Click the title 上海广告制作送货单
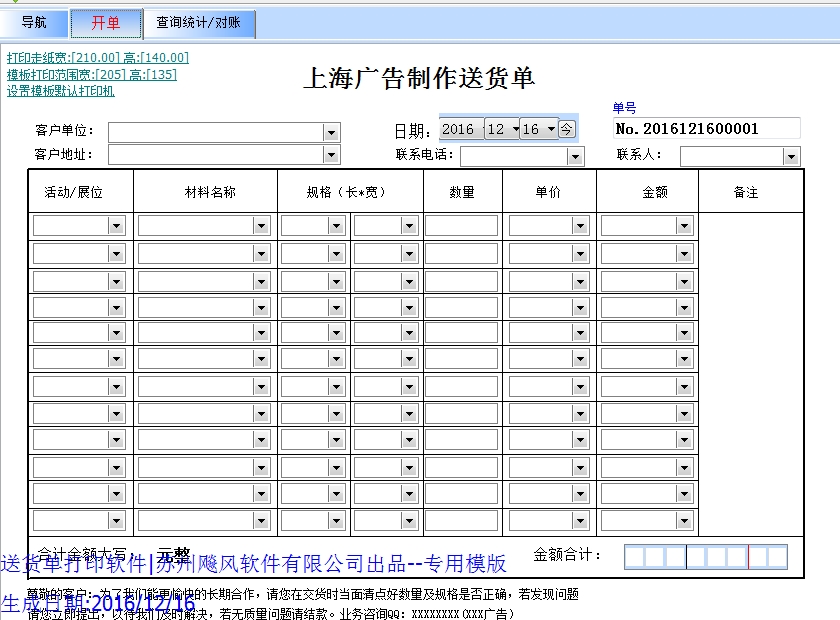Image resolution: width=840 pixels, height=620 pixels. 419,78
